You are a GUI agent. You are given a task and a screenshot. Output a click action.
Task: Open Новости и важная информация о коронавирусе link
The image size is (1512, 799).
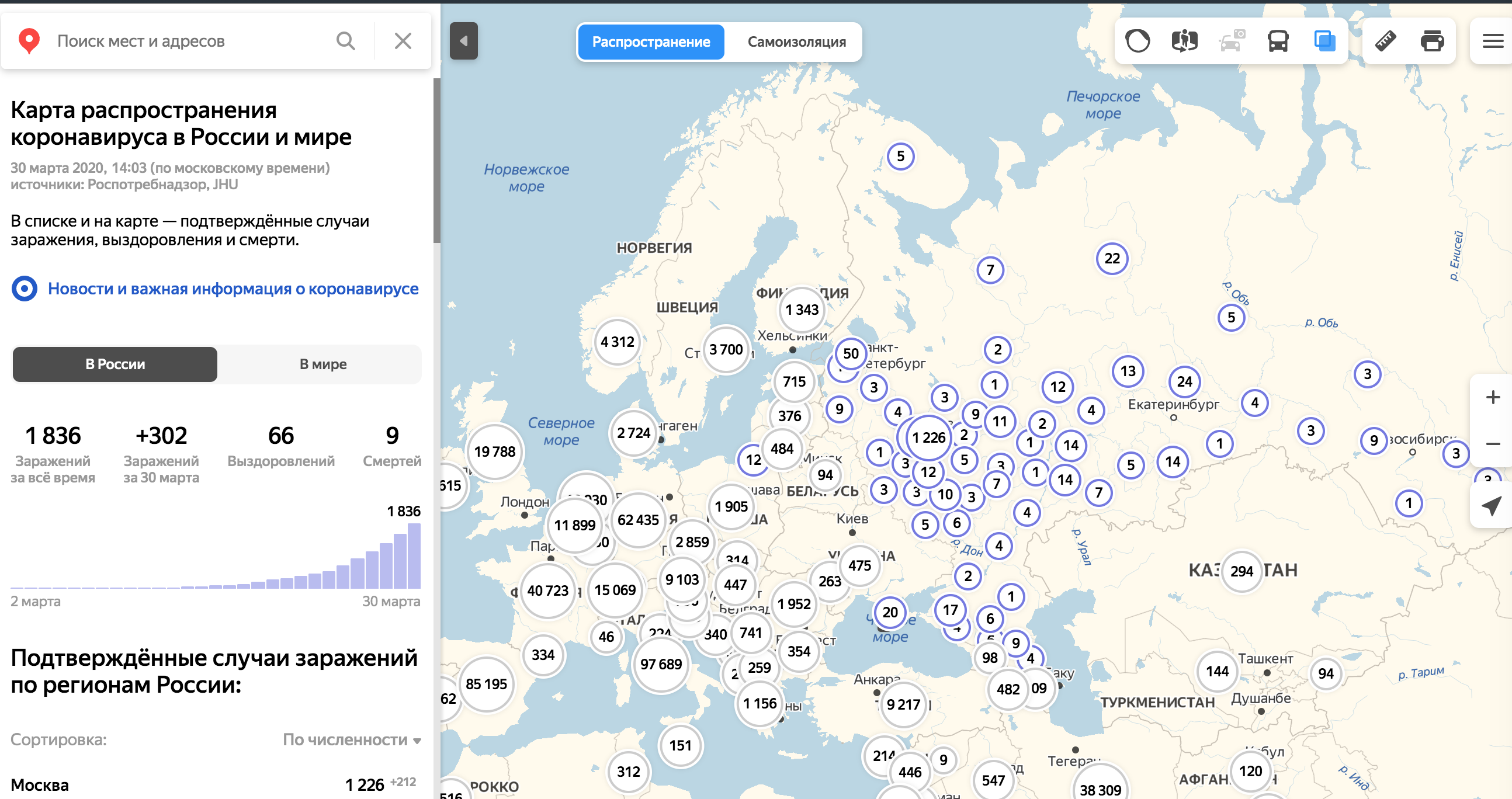pos(233,289)
